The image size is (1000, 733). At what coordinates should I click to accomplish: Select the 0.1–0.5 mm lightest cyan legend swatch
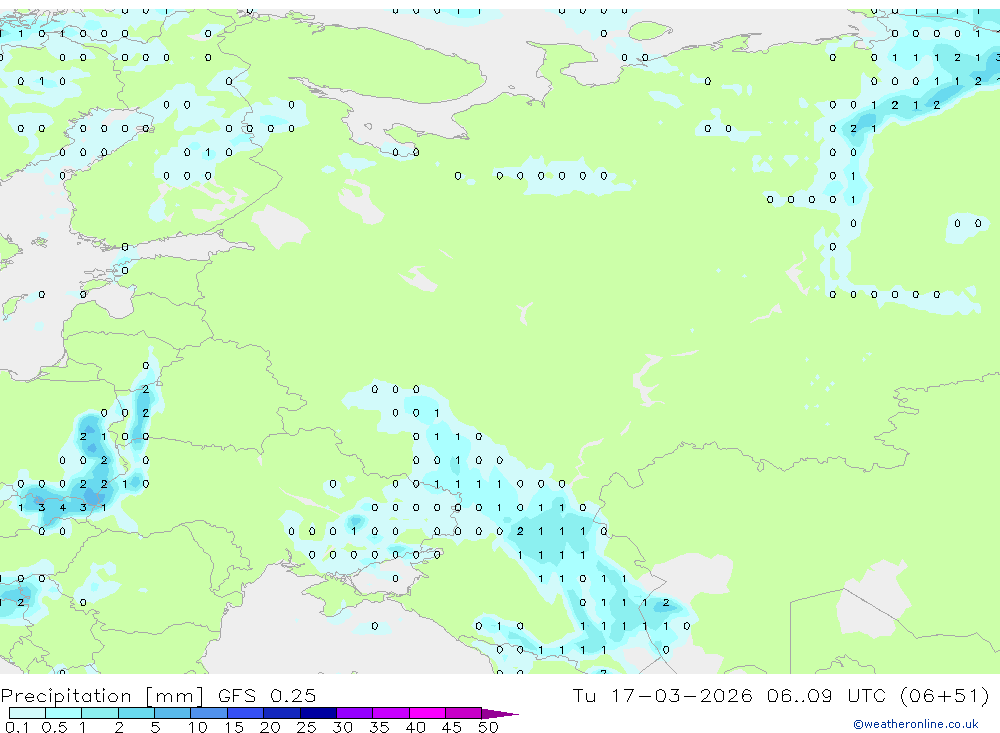[x=27, y=713]
